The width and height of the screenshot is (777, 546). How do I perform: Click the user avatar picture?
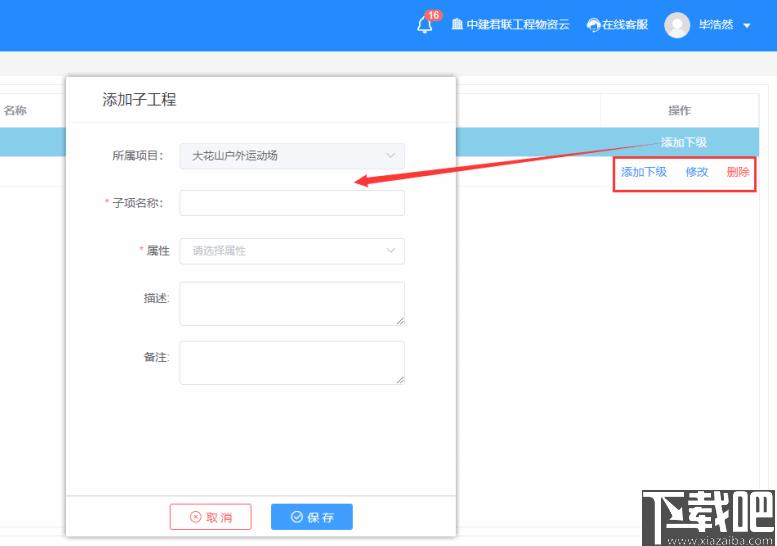point(677,25)
